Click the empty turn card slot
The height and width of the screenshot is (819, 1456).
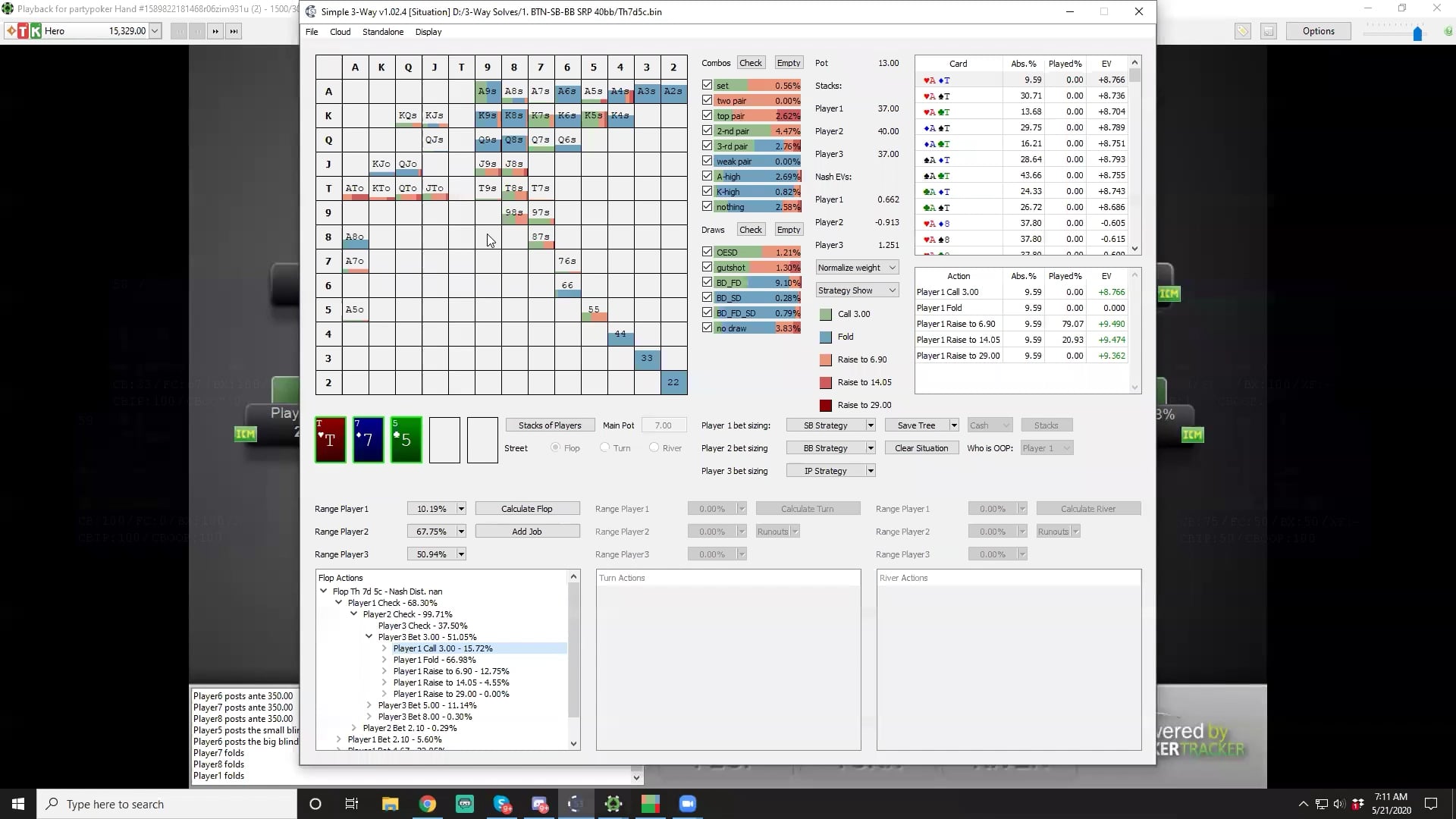coord(444,440)
